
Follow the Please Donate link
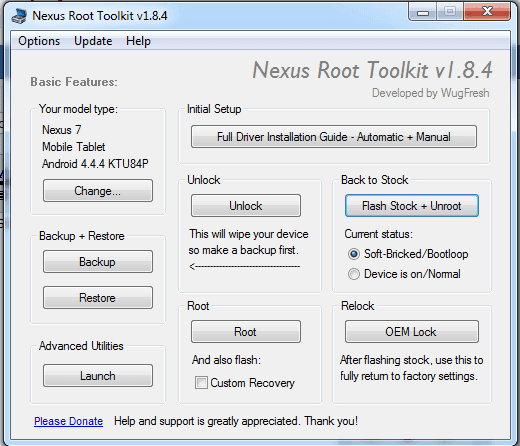(68, 421)
